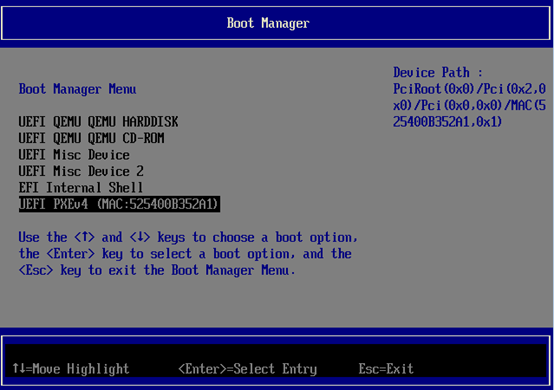Click the <Esc> key reference in help text

[36, 270]
